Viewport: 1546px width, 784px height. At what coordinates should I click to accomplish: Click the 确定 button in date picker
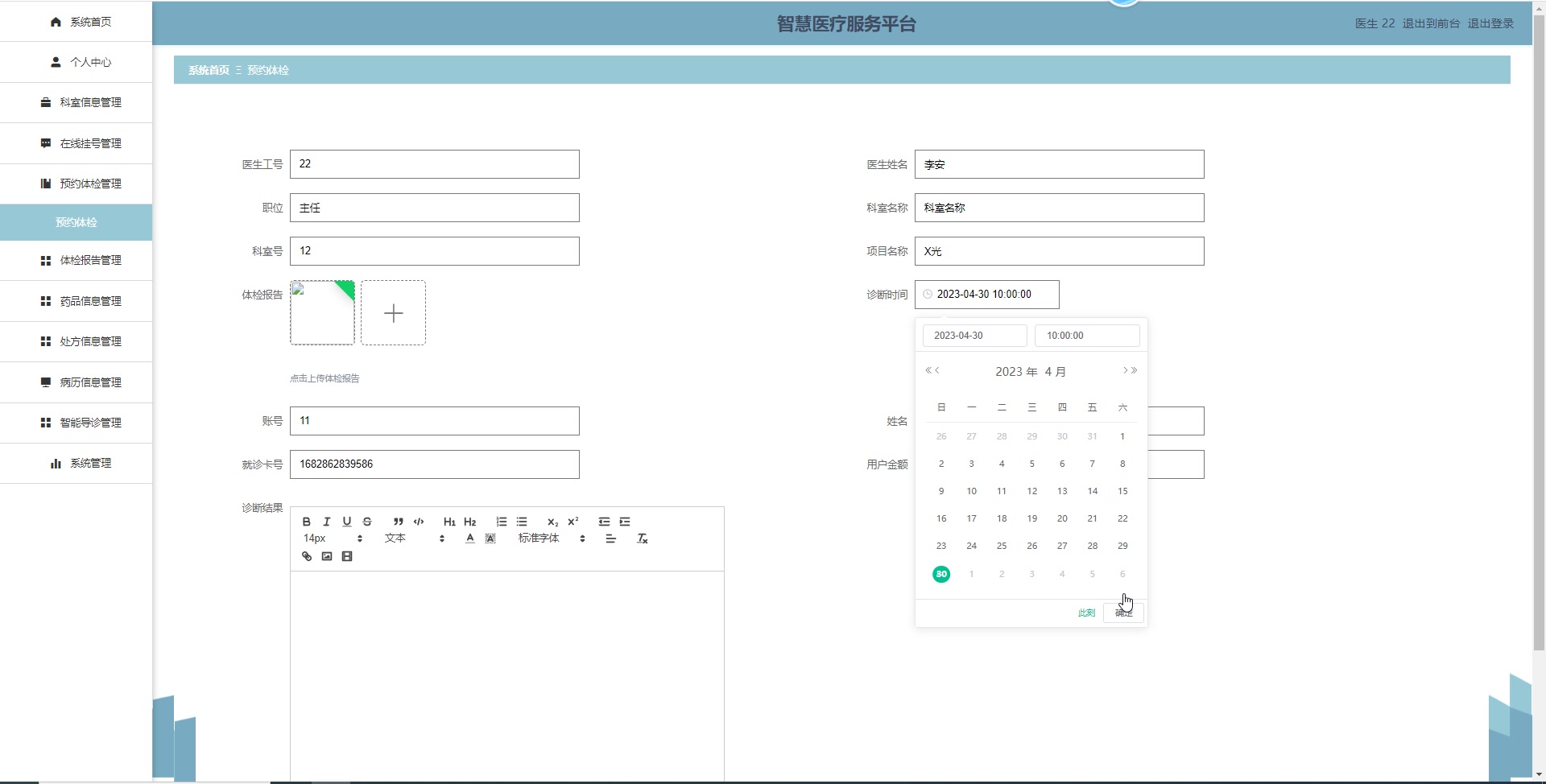pyautogui.click(x=1123, y=613)
